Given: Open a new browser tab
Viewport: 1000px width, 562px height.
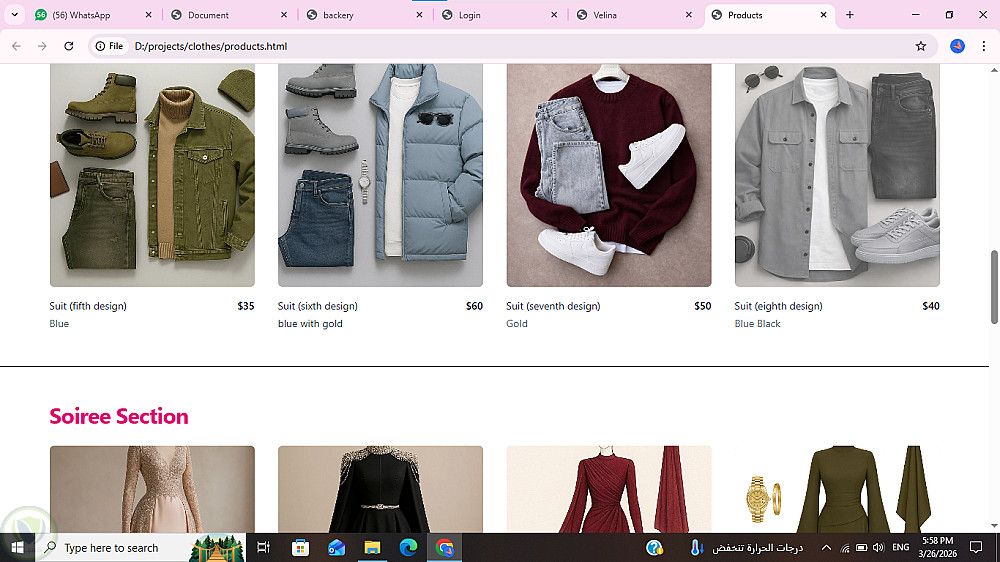Looking at the screenshot, I should pyautogui.click(x=849, y=15).
